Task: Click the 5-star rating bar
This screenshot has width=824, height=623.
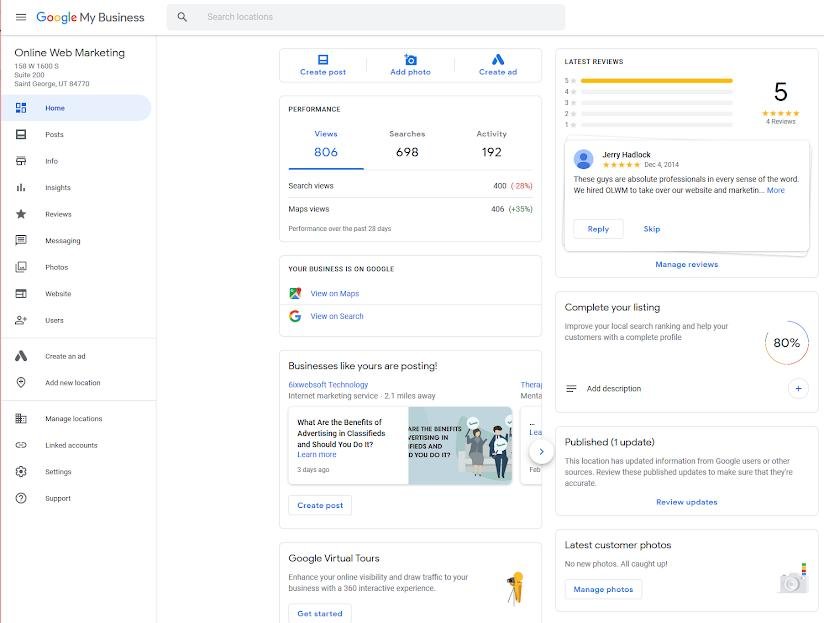Action: point(656,81)
